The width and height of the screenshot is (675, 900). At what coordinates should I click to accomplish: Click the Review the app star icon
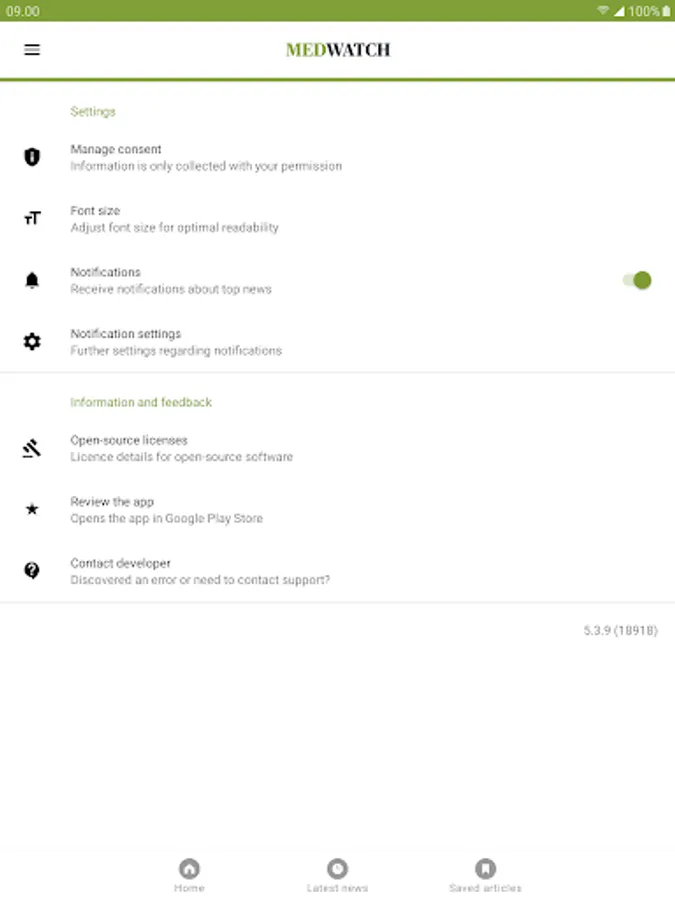(32, 509)
